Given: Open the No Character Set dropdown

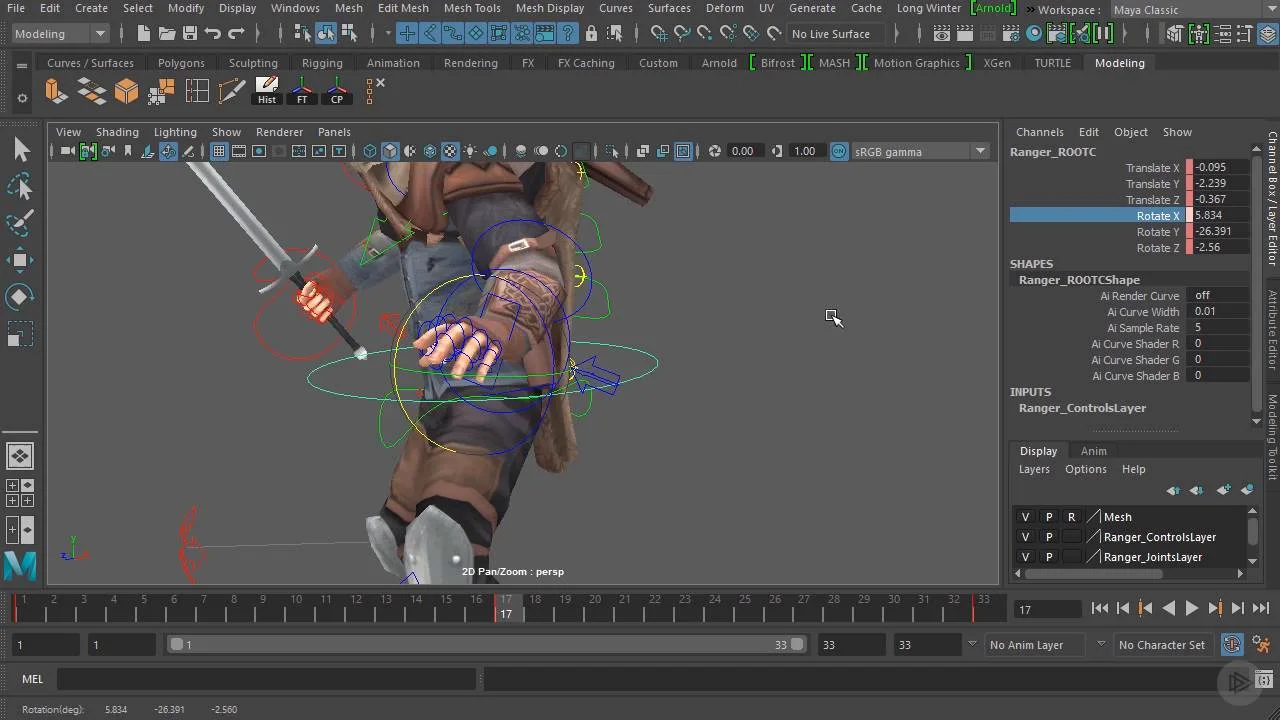Looking at the screenshot, I should coord(1165,645).
